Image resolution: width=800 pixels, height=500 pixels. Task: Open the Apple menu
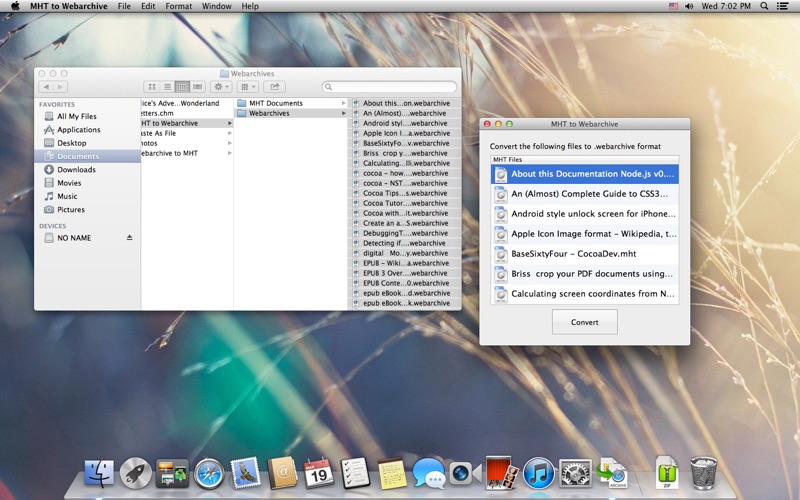(x=15, y=6)
